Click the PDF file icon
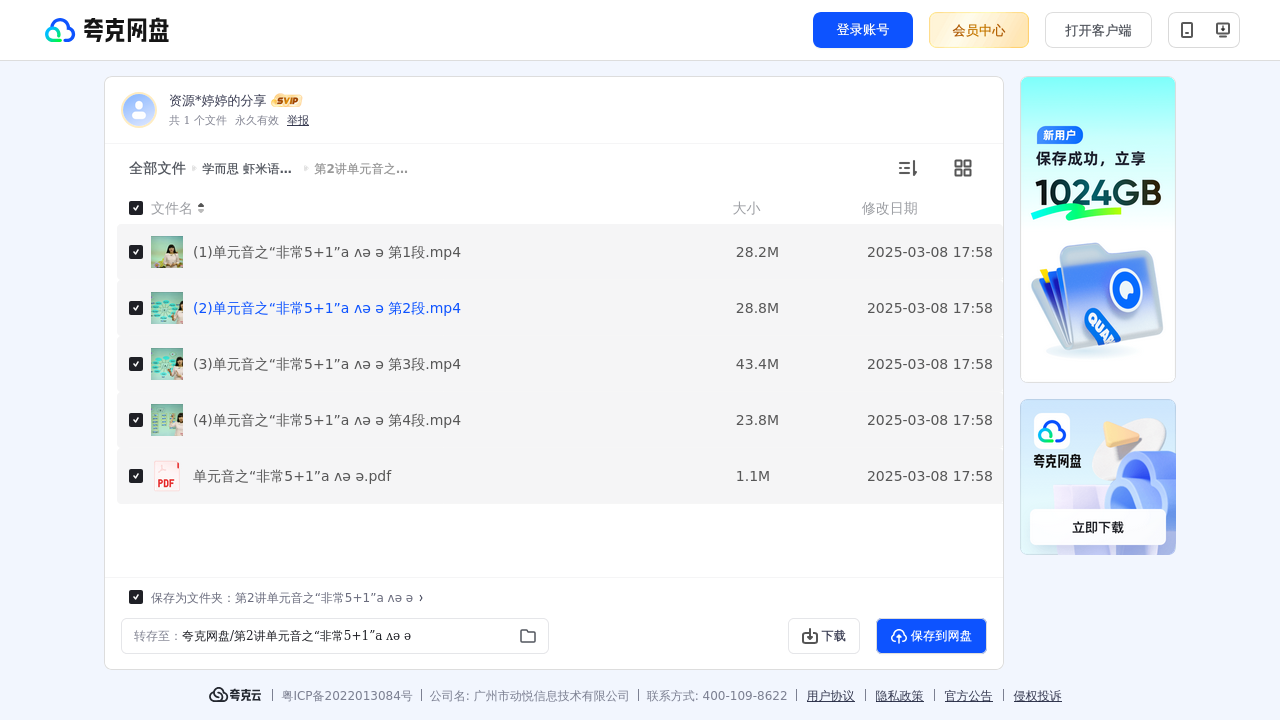 click(x=167, y=476)
